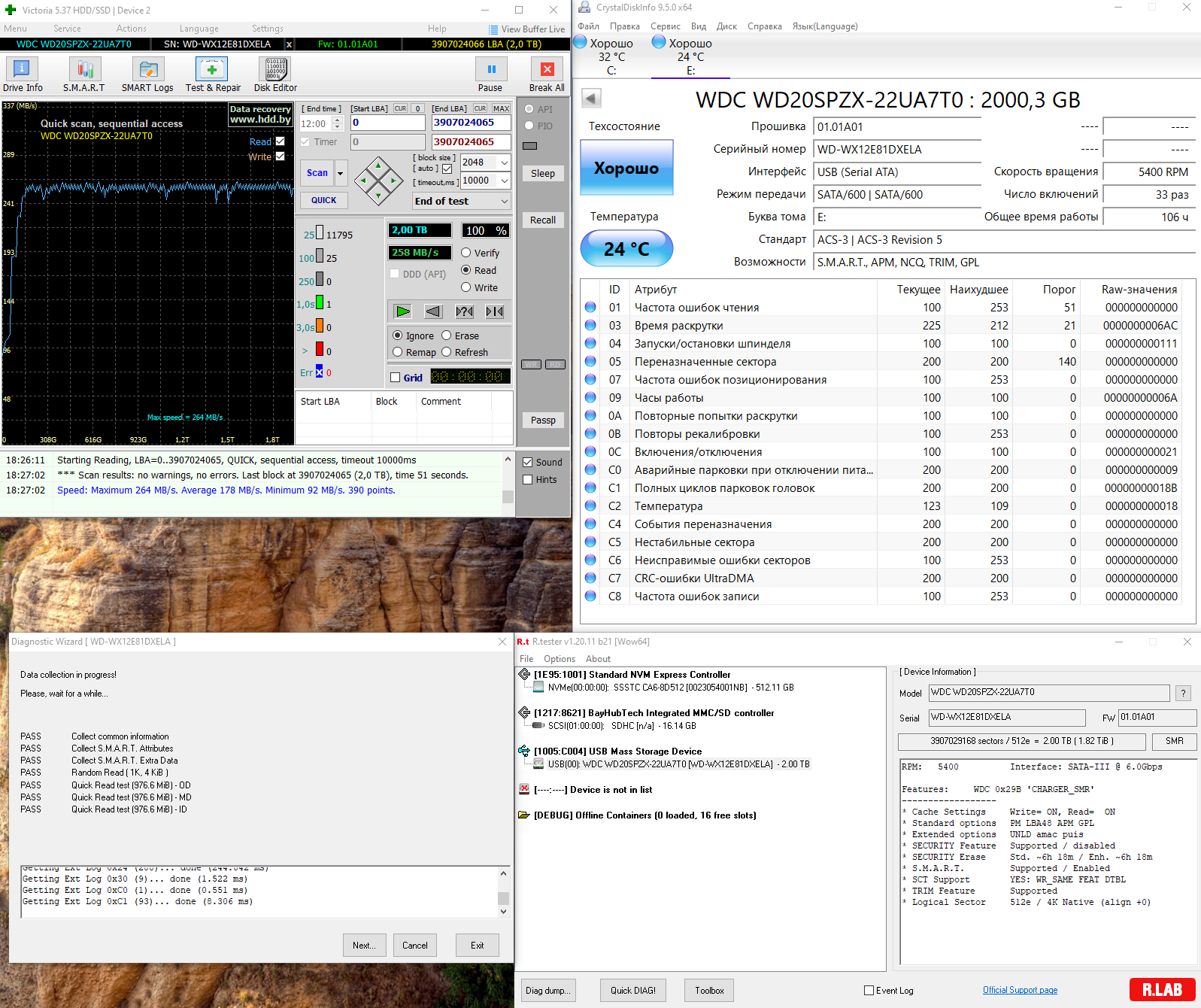Screen dimensions: 1201x1008
Task: Open the Service menu in Victoria
Action: click(67, 29)
